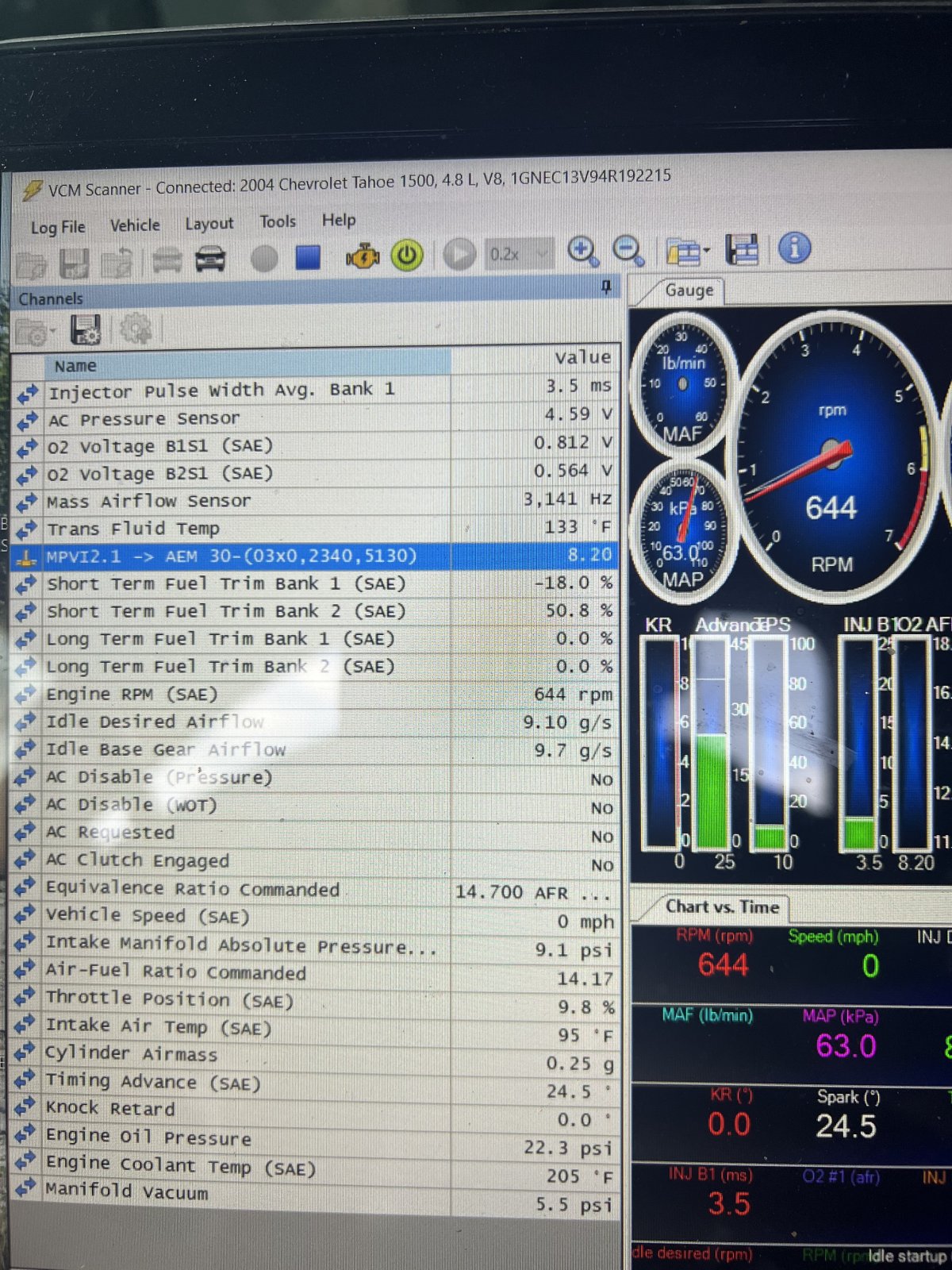Select the Engine Oil Pressure channel row
The image size is (952, 1270).
[316, 1141]
